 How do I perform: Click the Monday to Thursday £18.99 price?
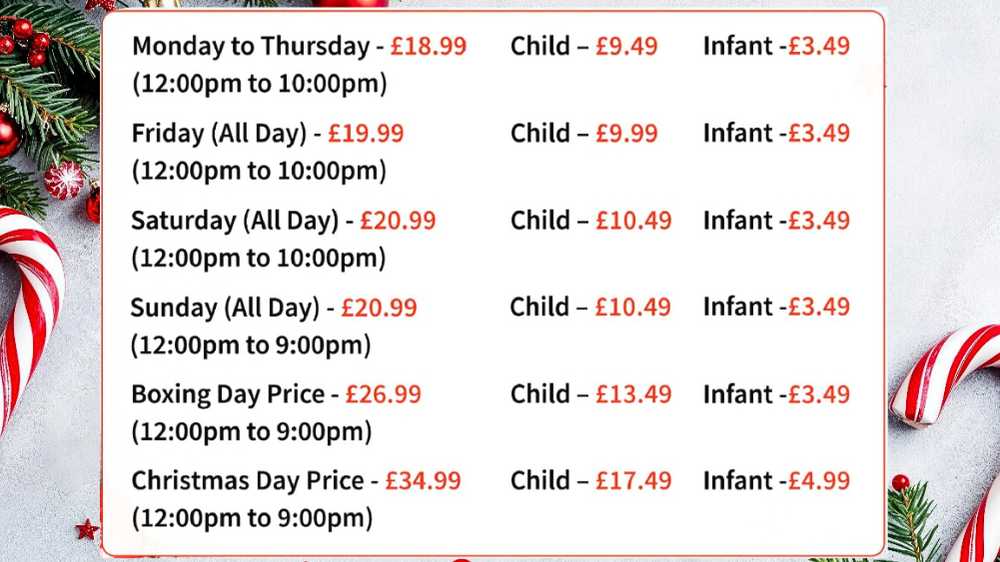[428, 46]
